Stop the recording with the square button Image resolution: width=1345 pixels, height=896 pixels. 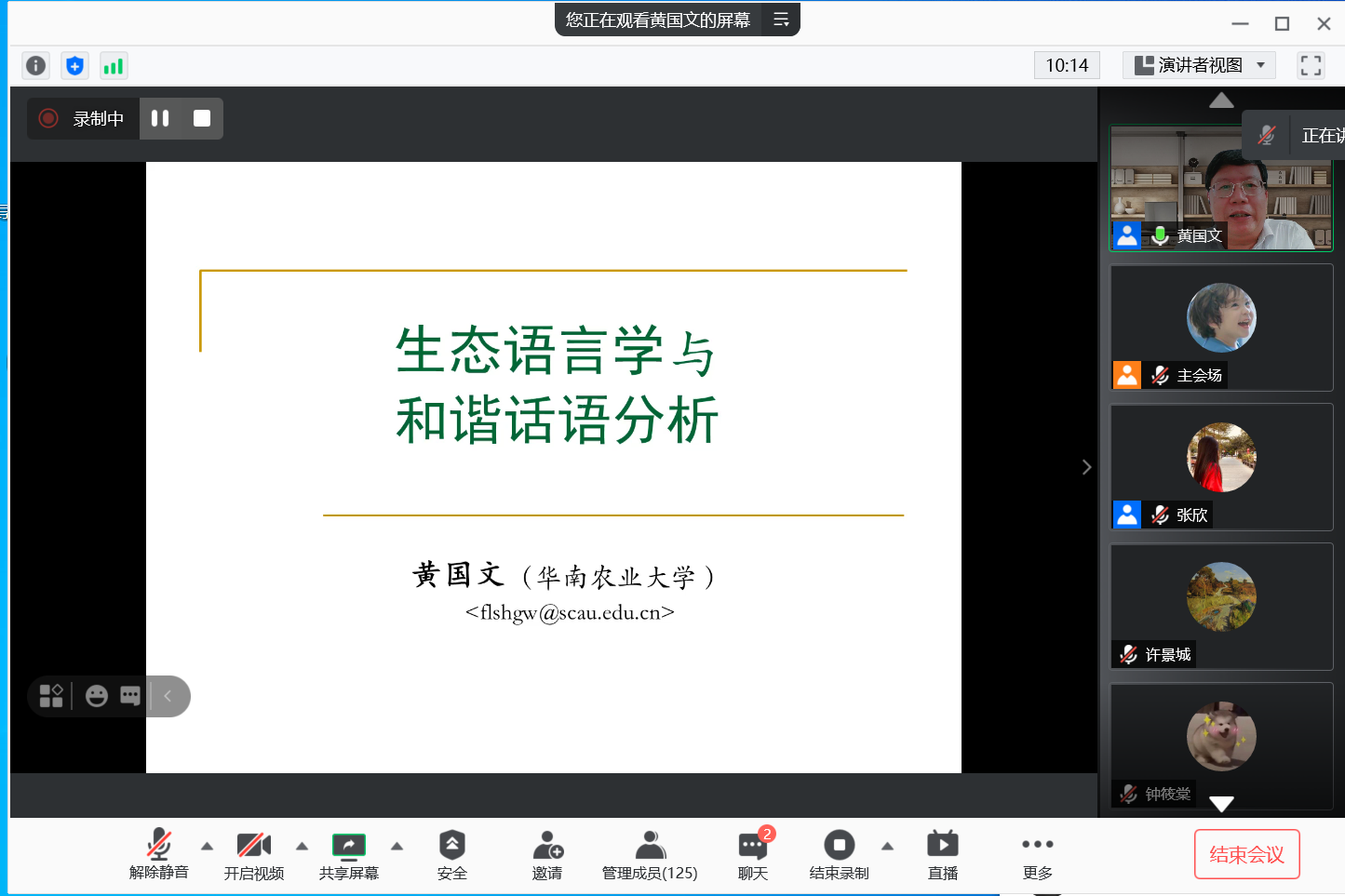click(x=202, y=118)
